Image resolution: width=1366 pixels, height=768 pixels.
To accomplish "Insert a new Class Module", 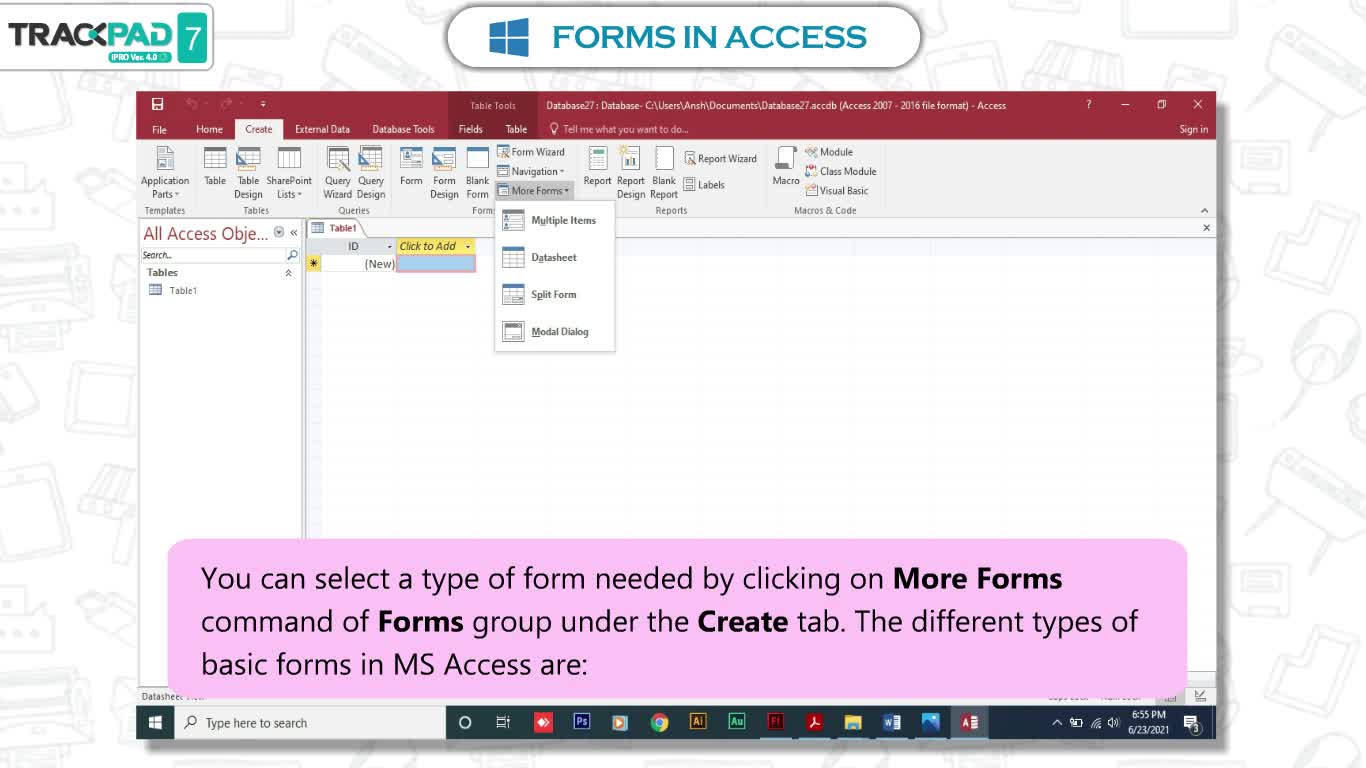I will [841, 171].
